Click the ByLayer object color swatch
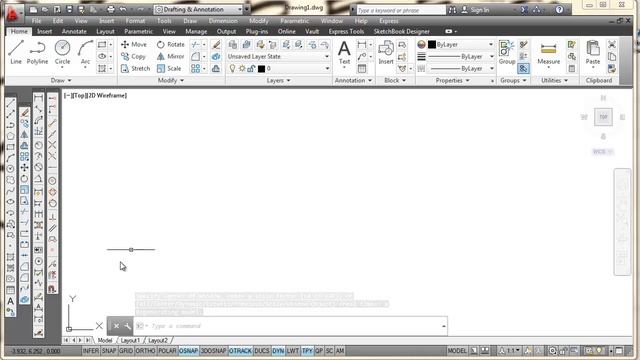The image size is (640, 360). click(431, 44)
